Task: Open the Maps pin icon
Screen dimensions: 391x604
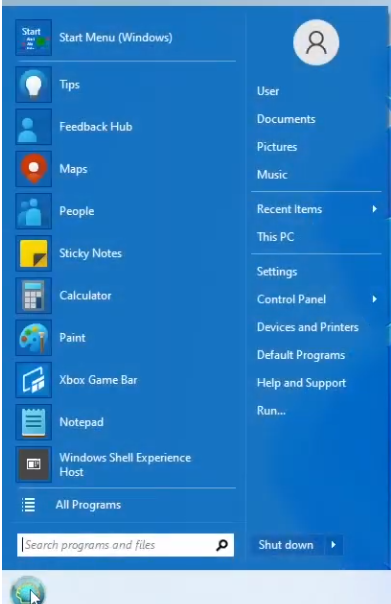Action: click(x=34, y=169)
